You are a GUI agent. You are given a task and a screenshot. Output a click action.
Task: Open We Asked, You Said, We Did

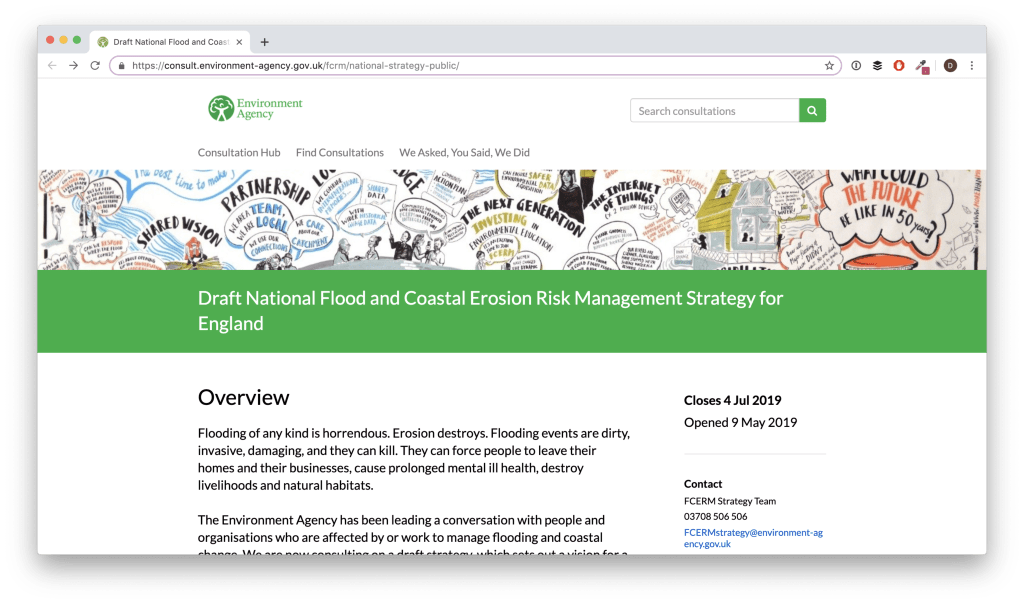pyautogui.click(x=464, y=152)
